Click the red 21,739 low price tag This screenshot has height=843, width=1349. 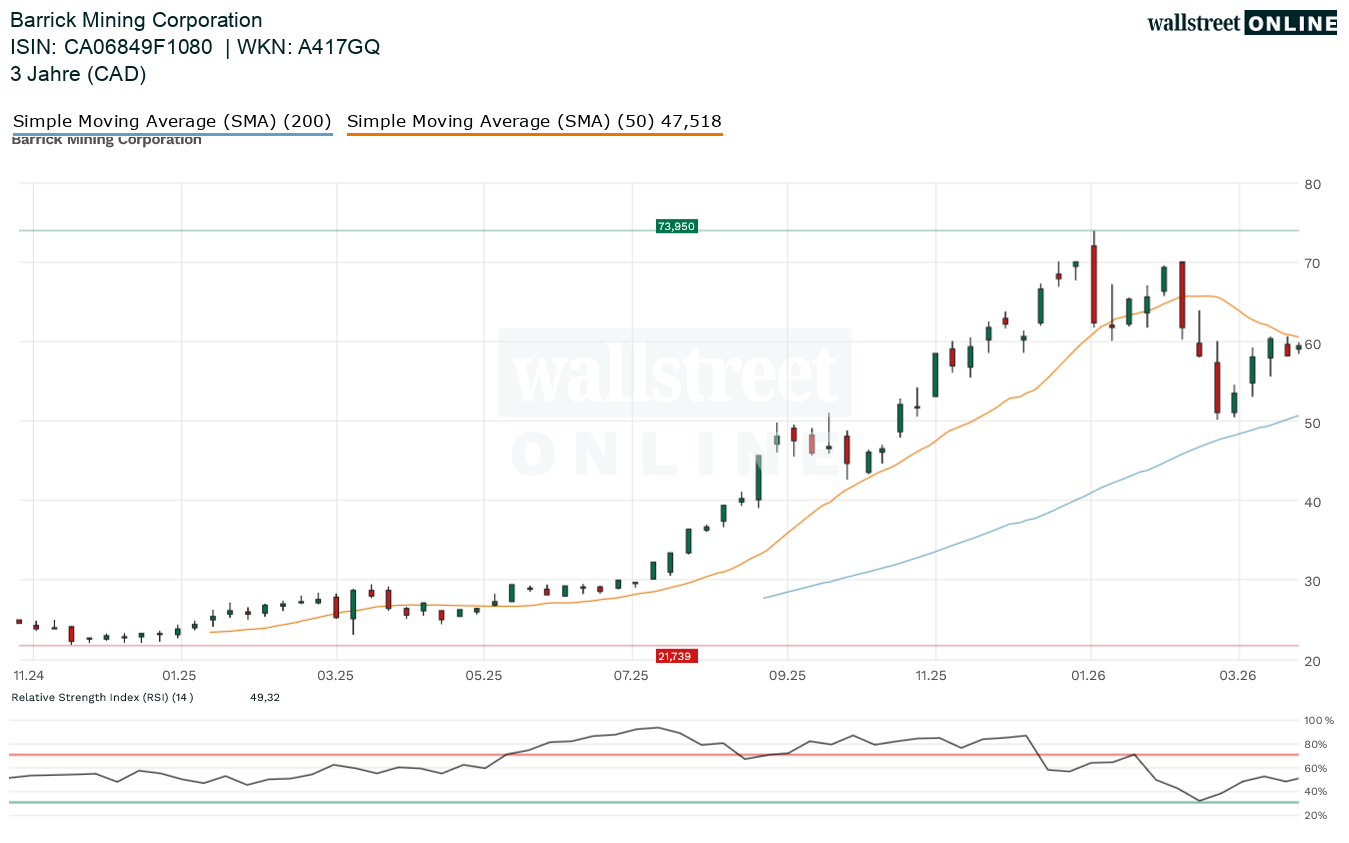pyautogui.click(x=676, y=656)
